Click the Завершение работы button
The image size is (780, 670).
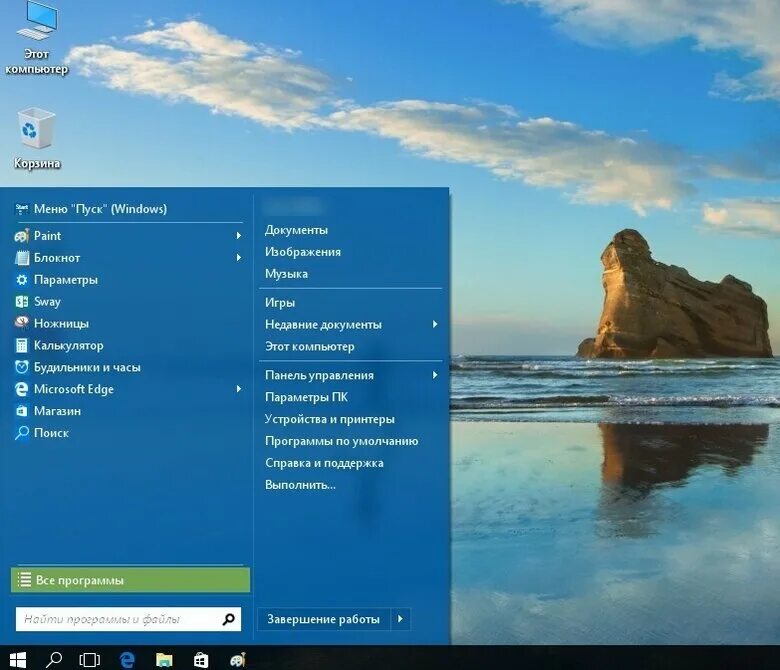point(324,619)
